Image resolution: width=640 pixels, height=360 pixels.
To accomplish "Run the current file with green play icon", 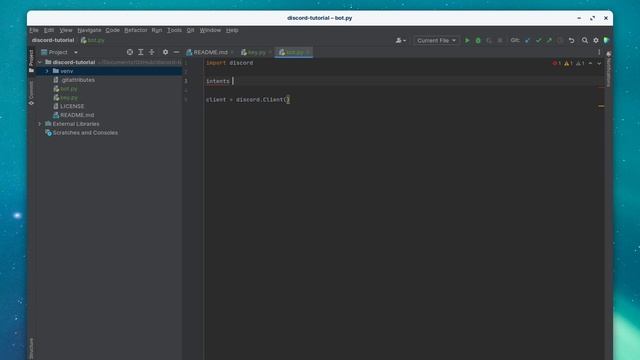I will 467,40.
